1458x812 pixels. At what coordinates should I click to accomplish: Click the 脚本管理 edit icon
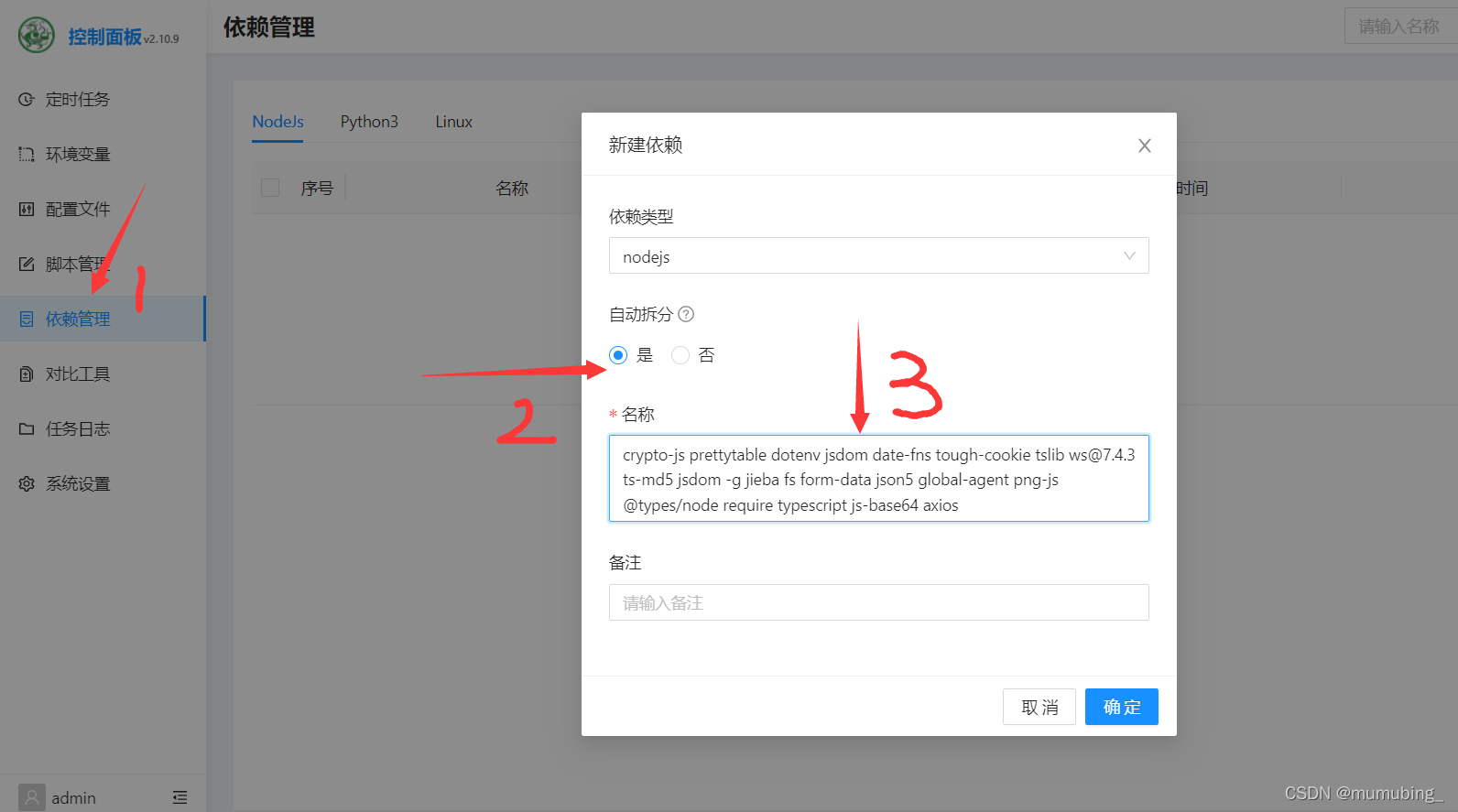point(27,264)
